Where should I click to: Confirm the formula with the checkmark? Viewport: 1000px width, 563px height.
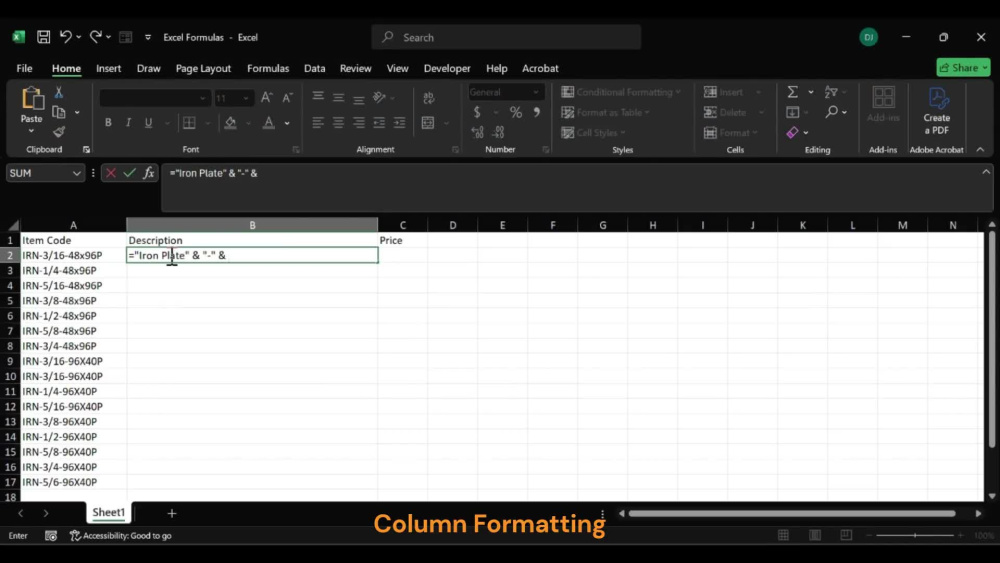click(x=129, y=173)
